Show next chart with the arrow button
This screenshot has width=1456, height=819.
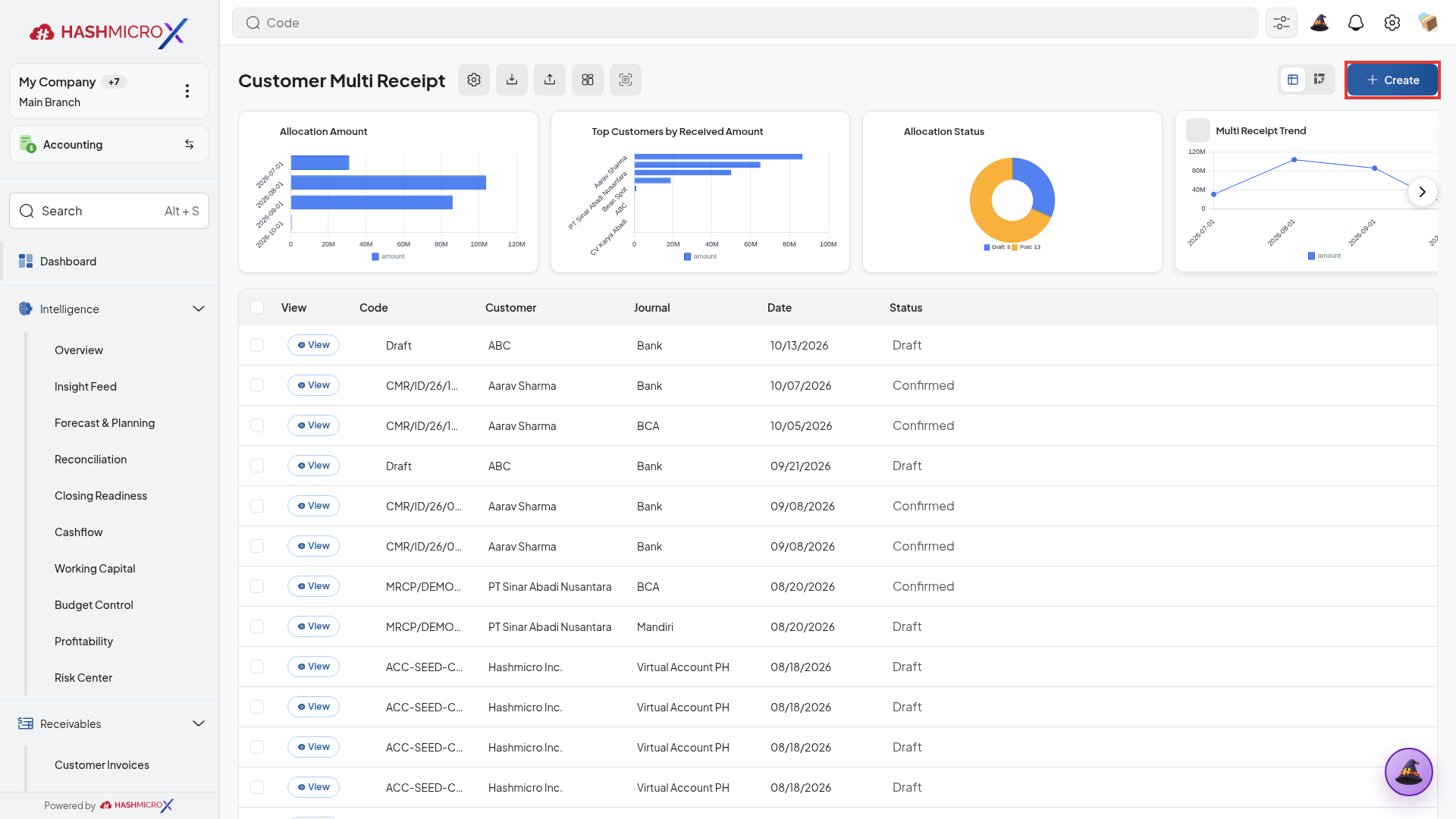(1423, 192)
